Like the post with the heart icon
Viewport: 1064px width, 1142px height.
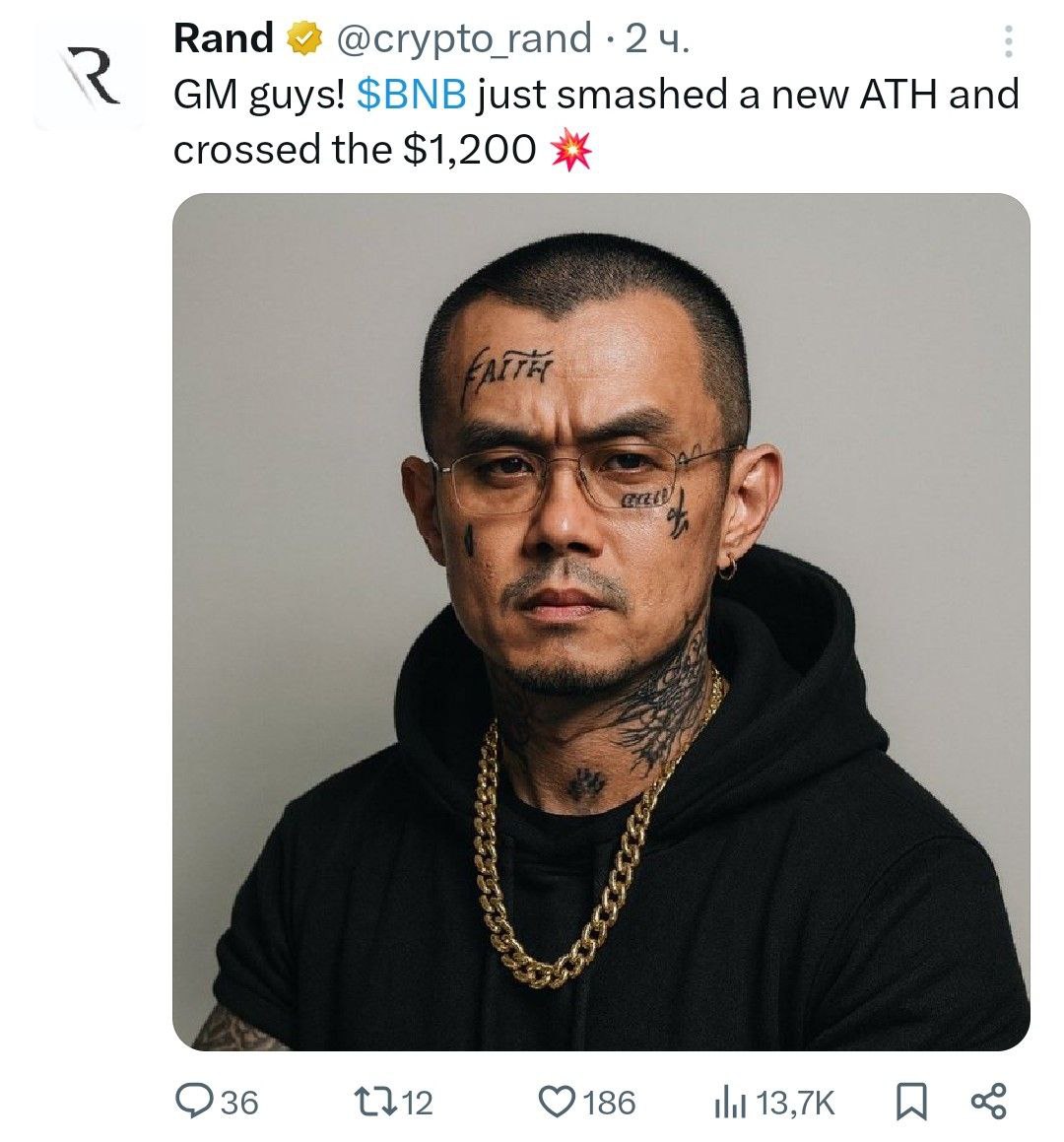[557, 1101]
